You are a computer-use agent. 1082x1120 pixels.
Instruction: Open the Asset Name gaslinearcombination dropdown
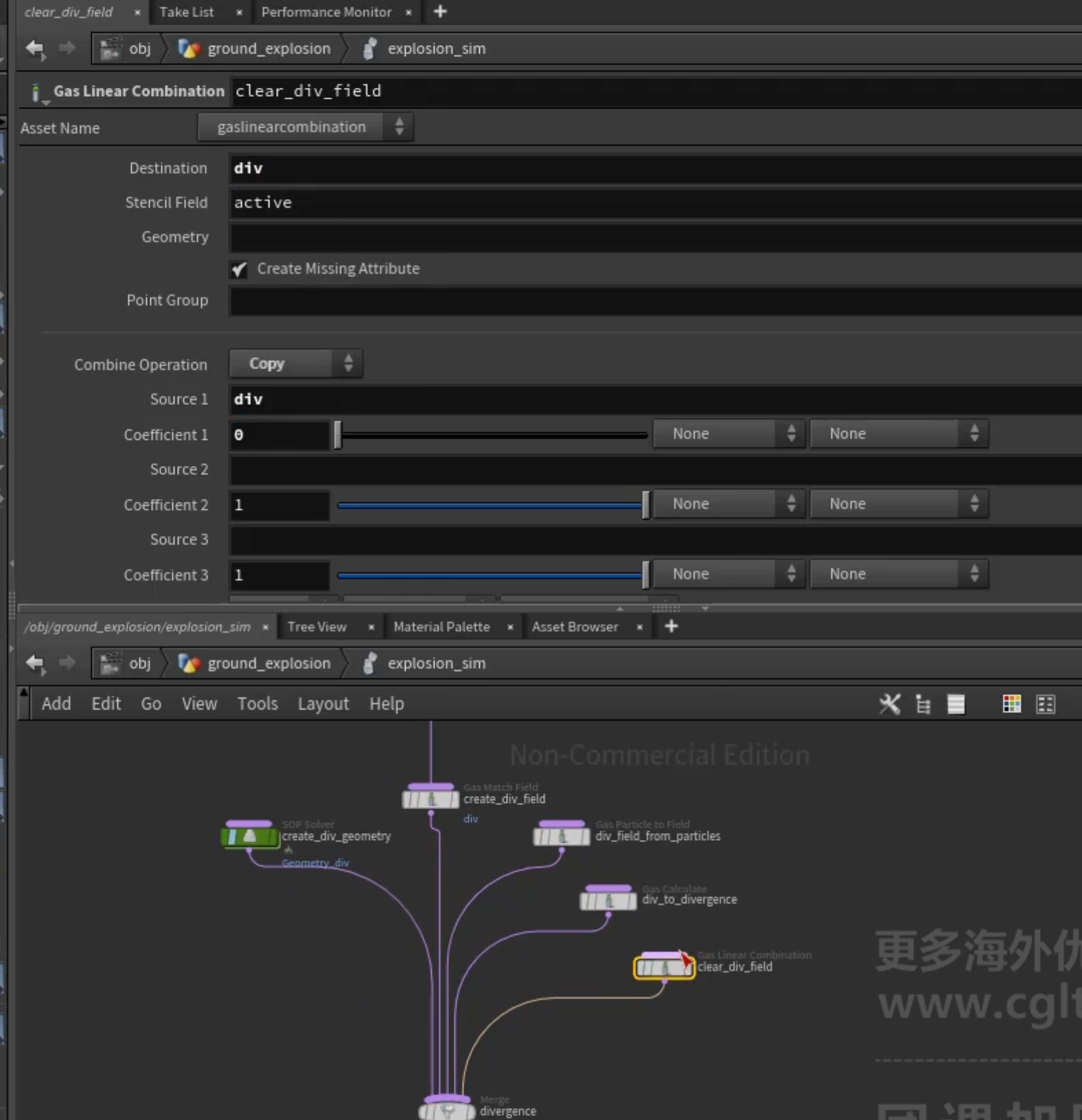click(306, 127)
